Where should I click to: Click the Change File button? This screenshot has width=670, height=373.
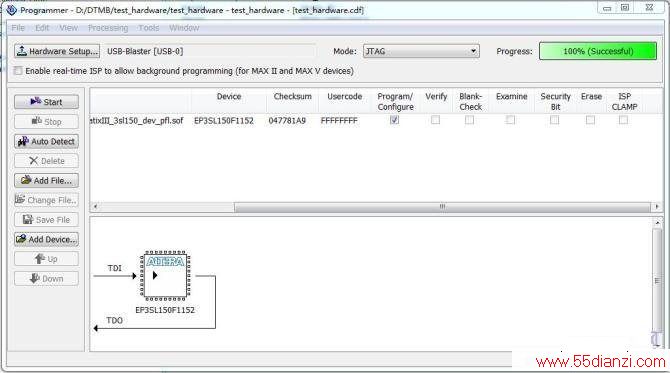click(46, 200)
